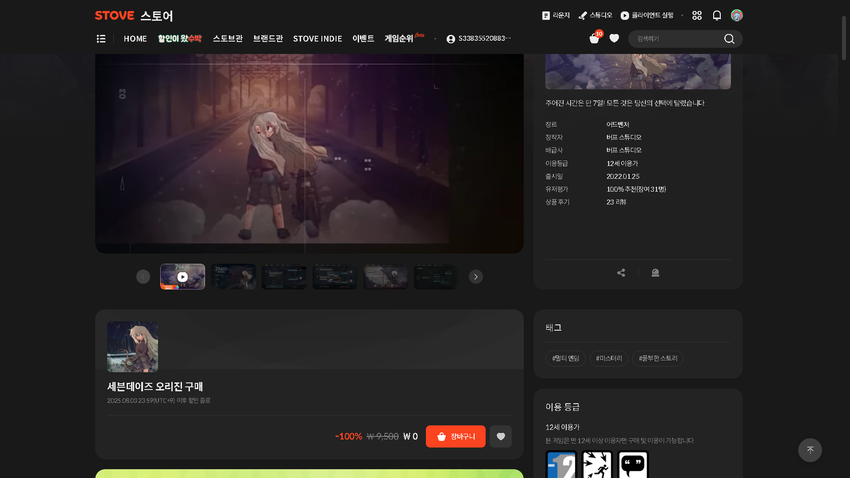Select the #멀티 엔딩 tag
This screenshot has width=850, height=478.
[565, 358]
